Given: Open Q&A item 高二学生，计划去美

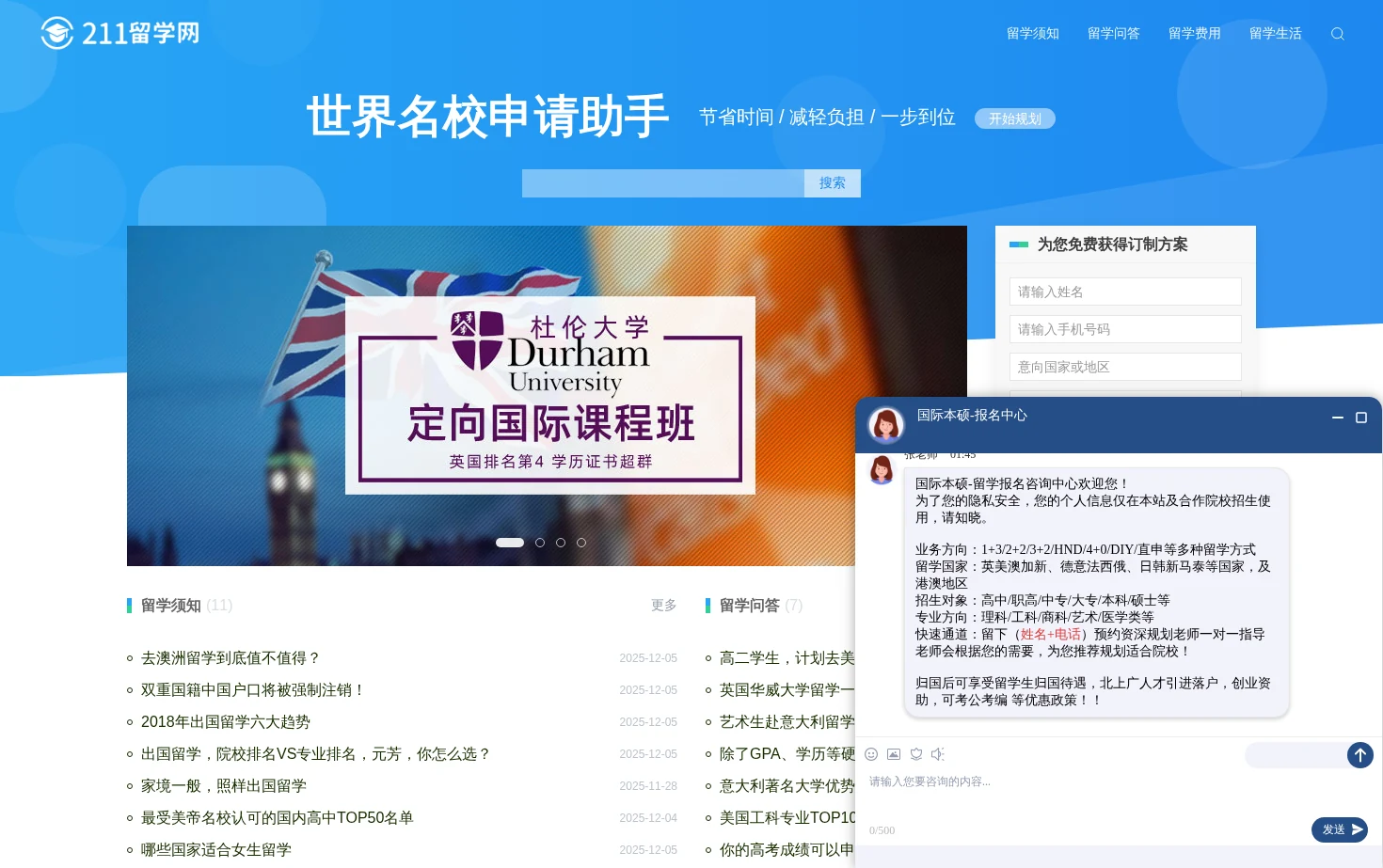Looking at the screenshot, I should pos(787,658).
